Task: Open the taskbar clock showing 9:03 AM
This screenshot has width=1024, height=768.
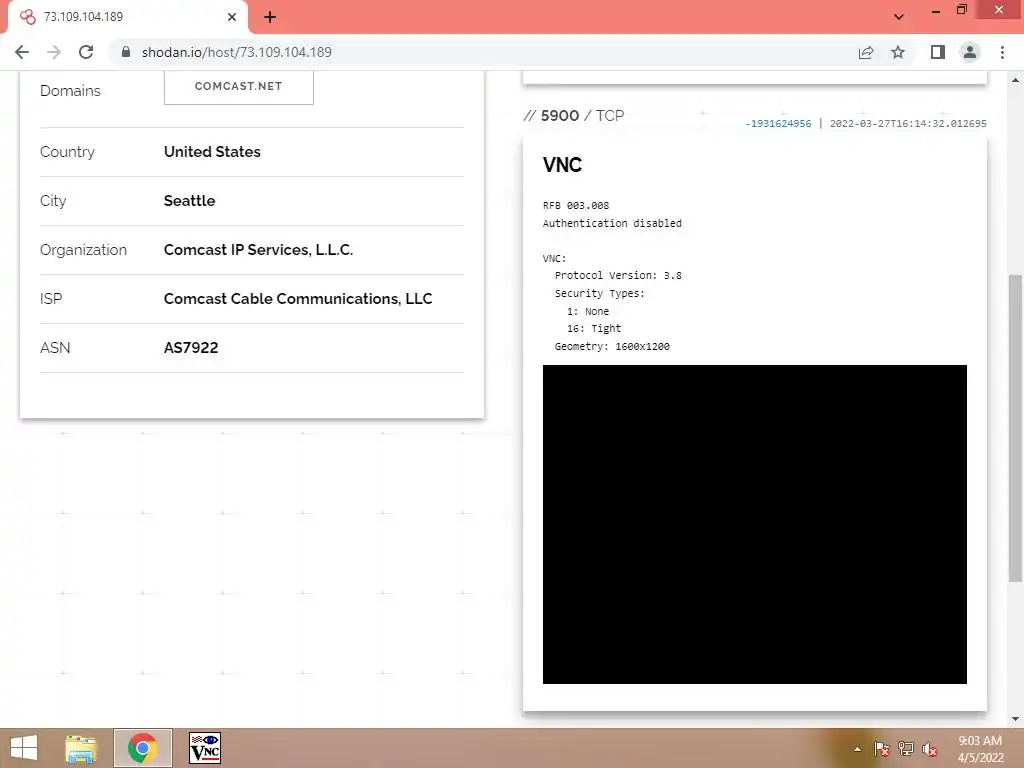Action: pos(980,749)
